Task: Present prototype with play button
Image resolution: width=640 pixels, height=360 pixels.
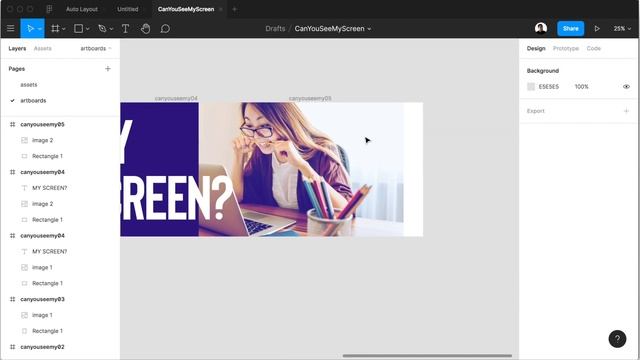Action: pos(597,29)
